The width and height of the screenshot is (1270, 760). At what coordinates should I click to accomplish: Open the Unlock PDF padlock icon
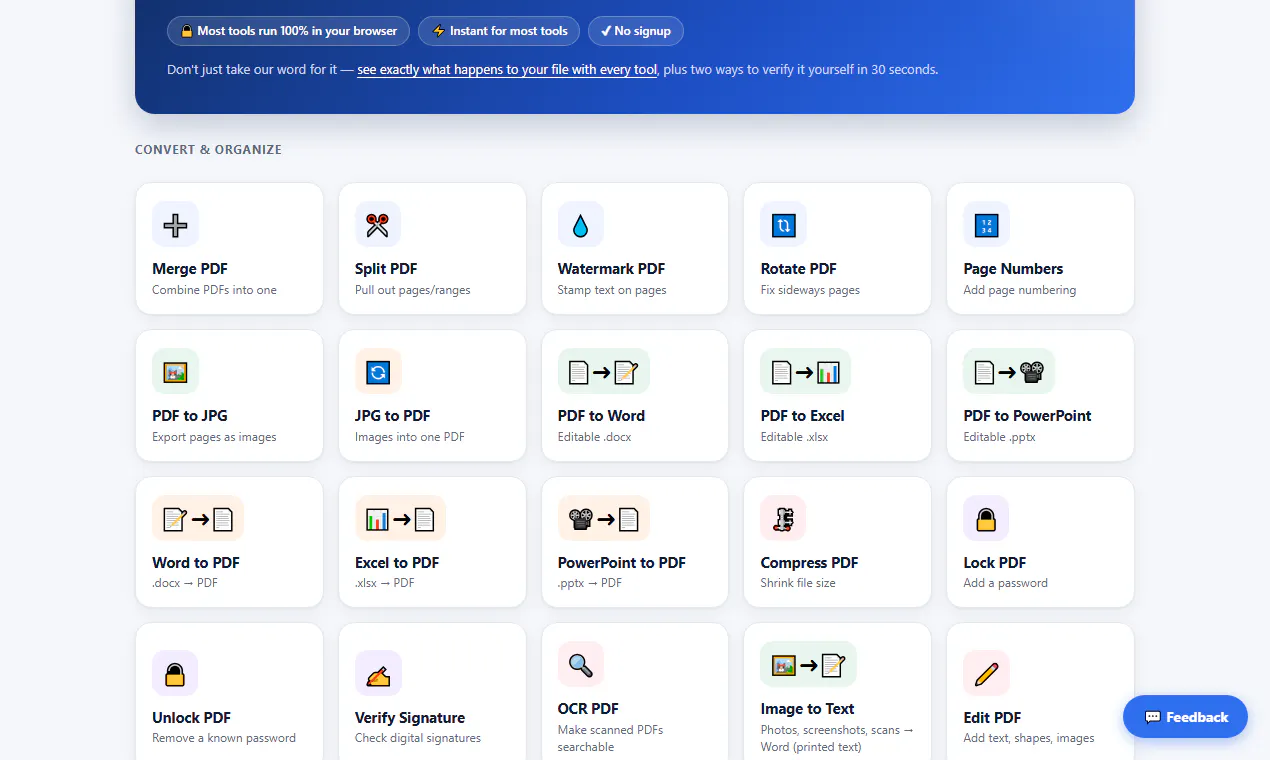point(175,673)
